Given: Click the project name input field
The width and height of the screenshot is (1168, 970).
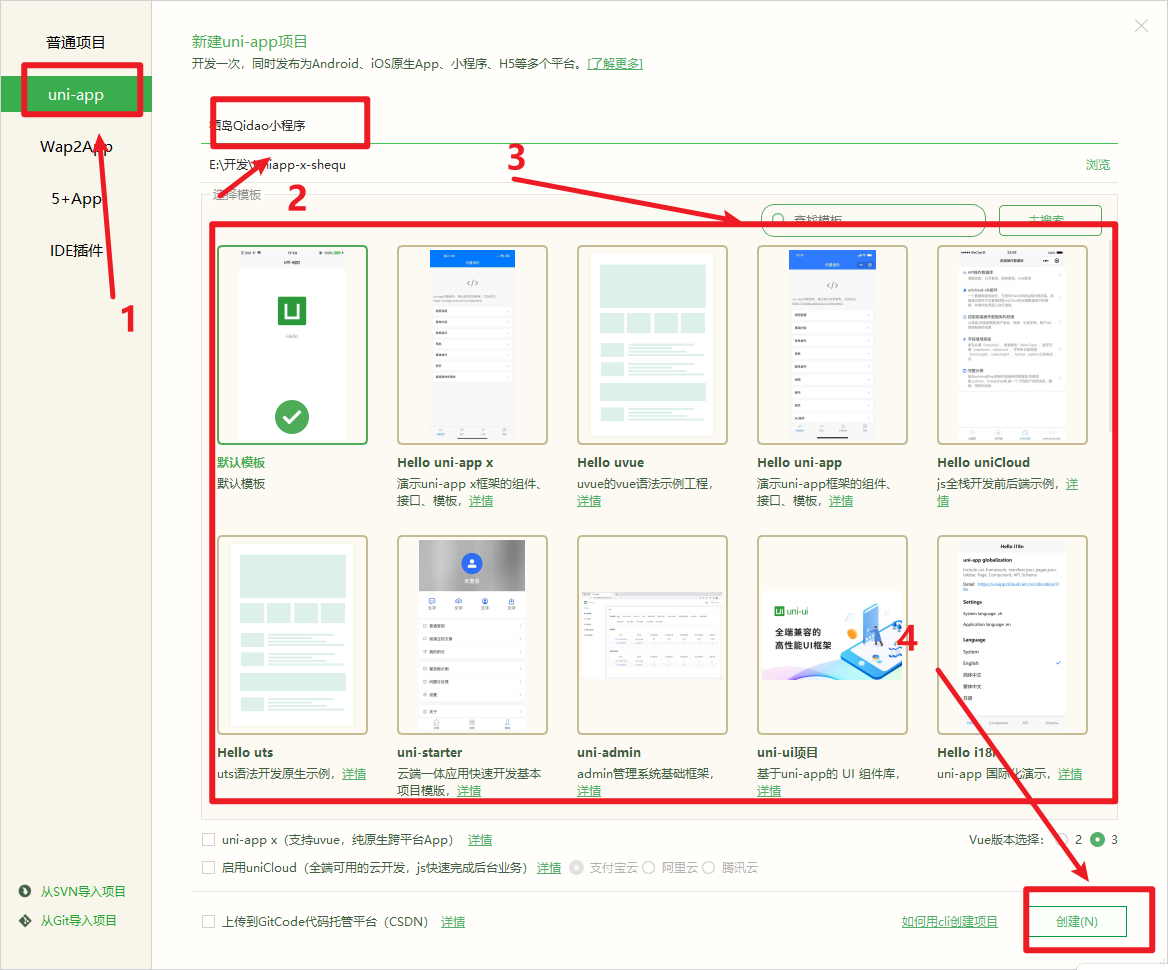Looking at the screenshot, I should 659,125.
